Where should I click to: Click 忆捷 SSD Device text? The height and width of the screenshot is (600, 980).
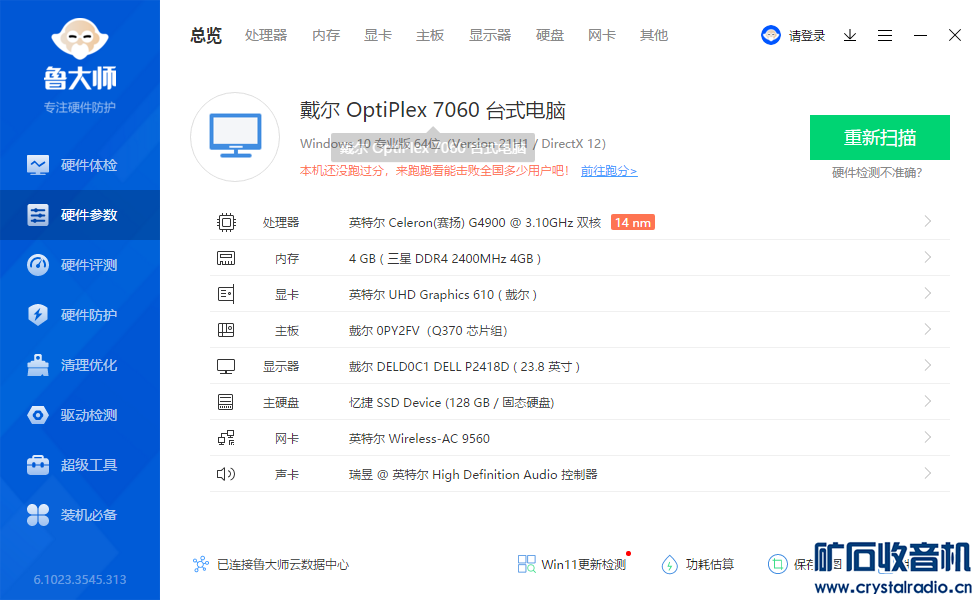pyautogui.click(x=451, y=402)
